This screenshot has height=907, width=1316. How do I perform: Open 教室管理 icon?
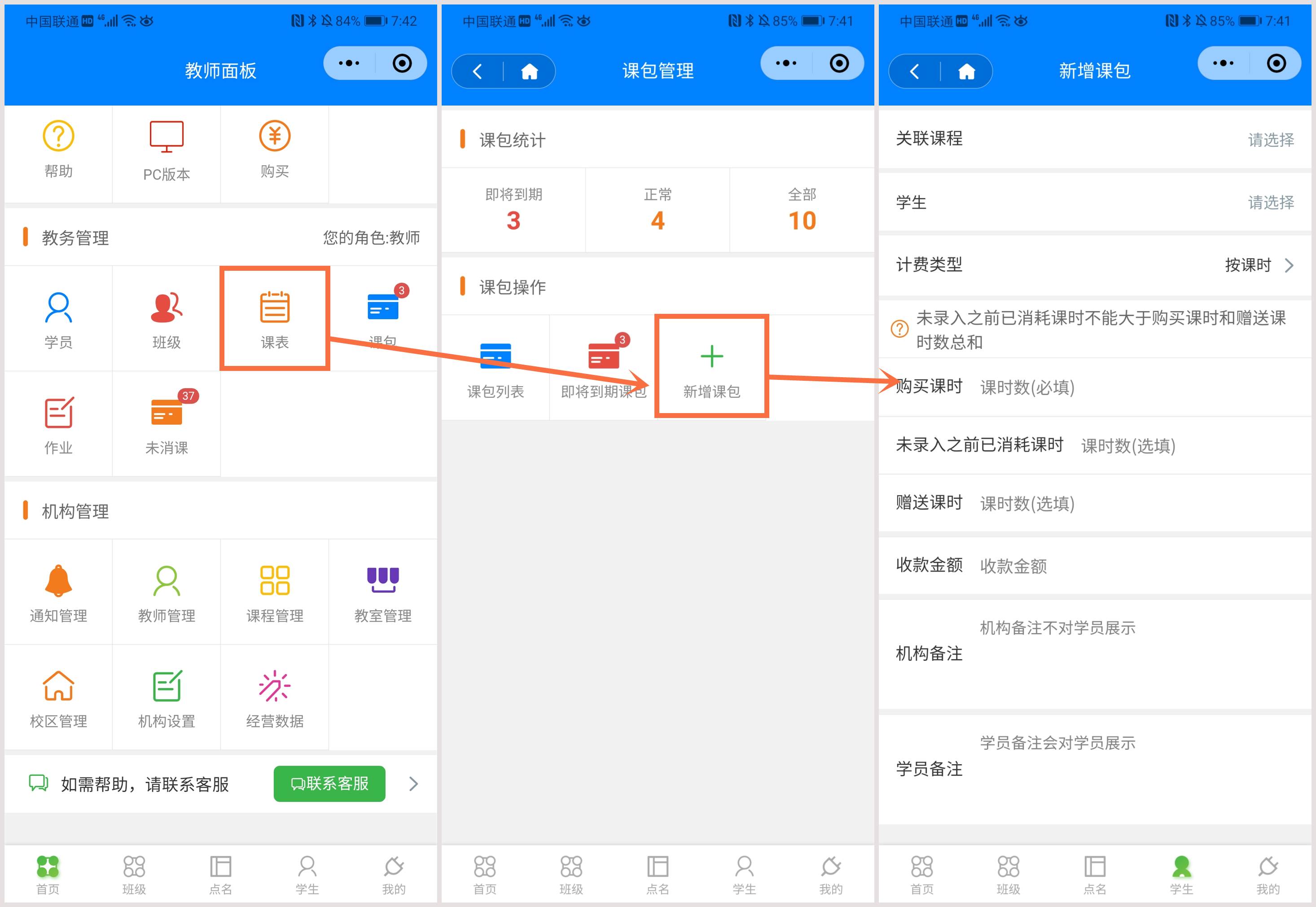383,581
